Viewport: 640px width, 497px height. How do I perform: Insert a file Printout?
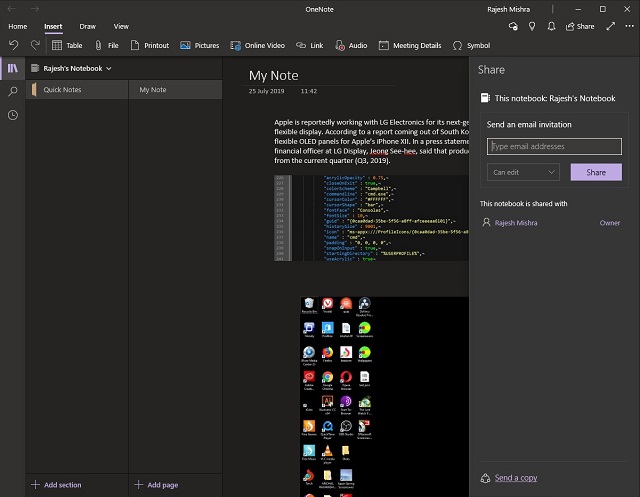tap(149, 45)
